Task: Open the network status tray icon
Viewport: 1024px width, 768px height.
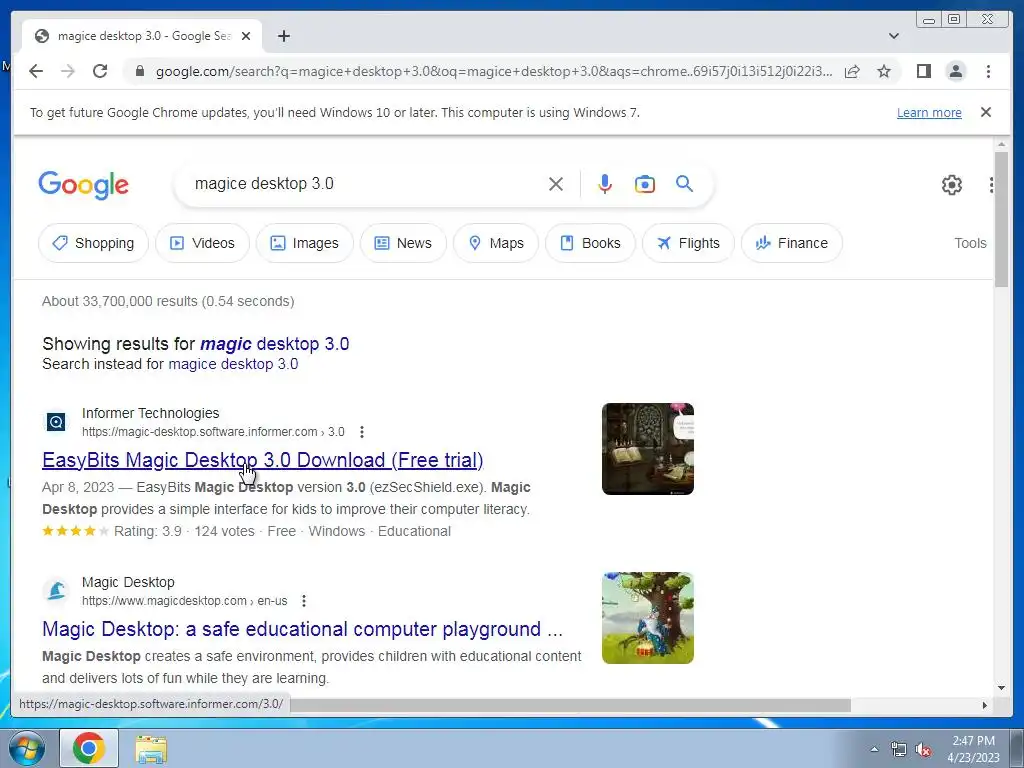Action: click(899, 750)
